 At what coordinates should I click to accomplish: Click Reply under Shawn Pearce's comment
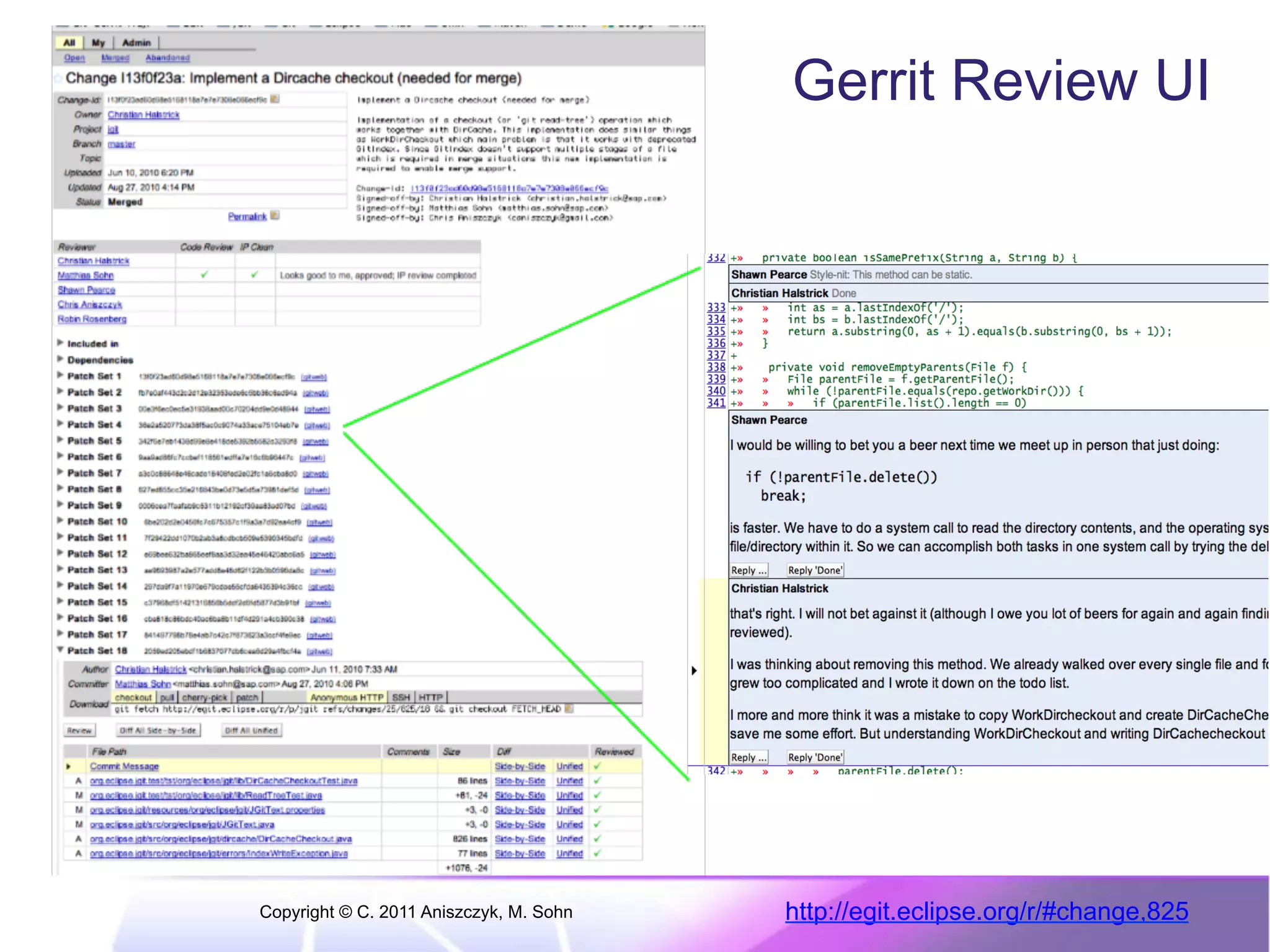[x=748, y=570]
